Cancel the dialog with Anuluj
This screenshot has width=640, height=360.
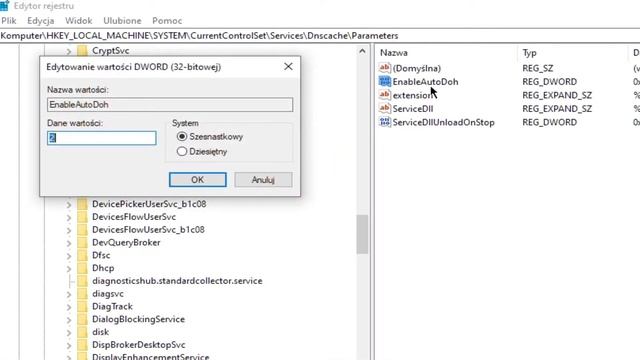click(x=263, y=180)
